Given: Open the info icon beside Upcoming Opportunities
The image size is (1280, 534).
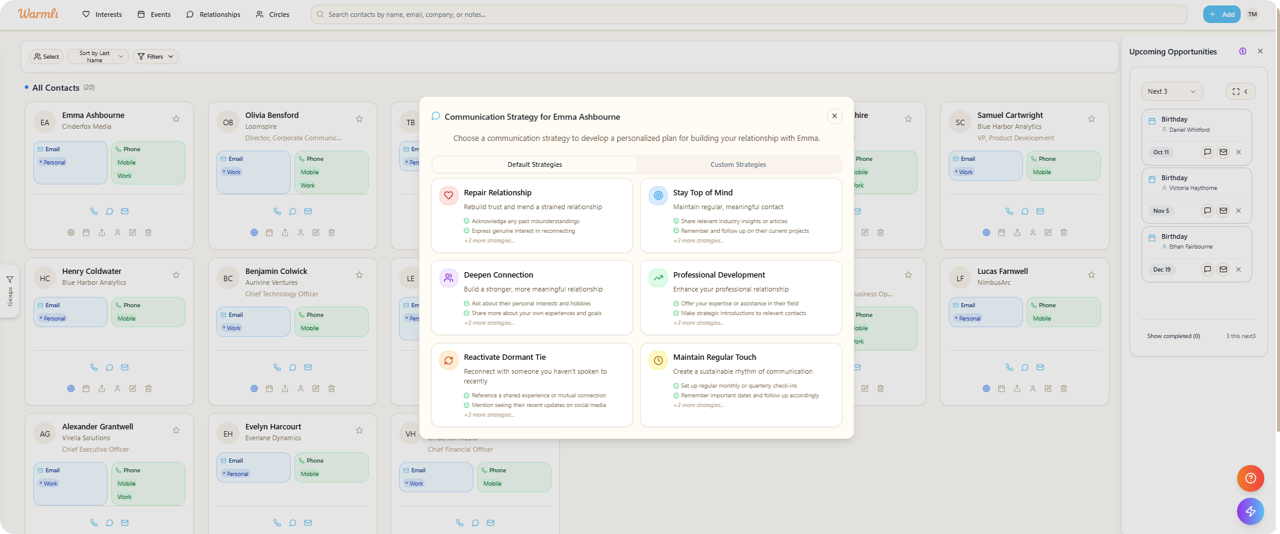Looking at the screenshot, I should [1243, 52].
